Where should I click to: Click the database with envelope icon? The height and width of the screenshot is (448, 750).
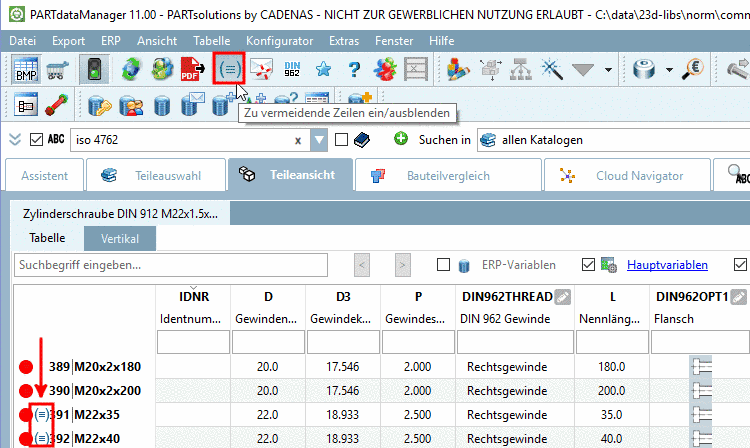[193, 105]
